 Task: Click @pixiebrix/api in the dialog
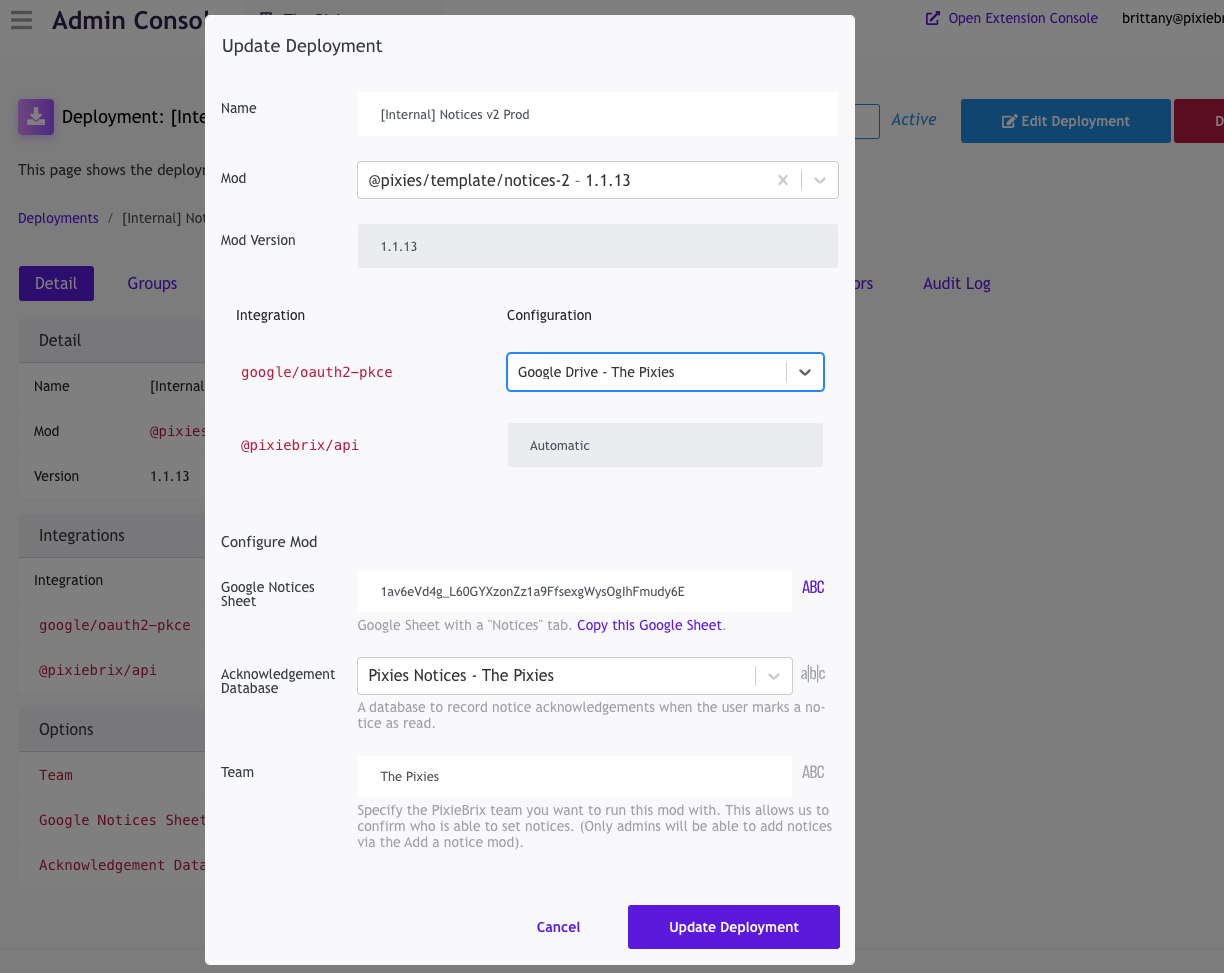[x=300, y=445]
